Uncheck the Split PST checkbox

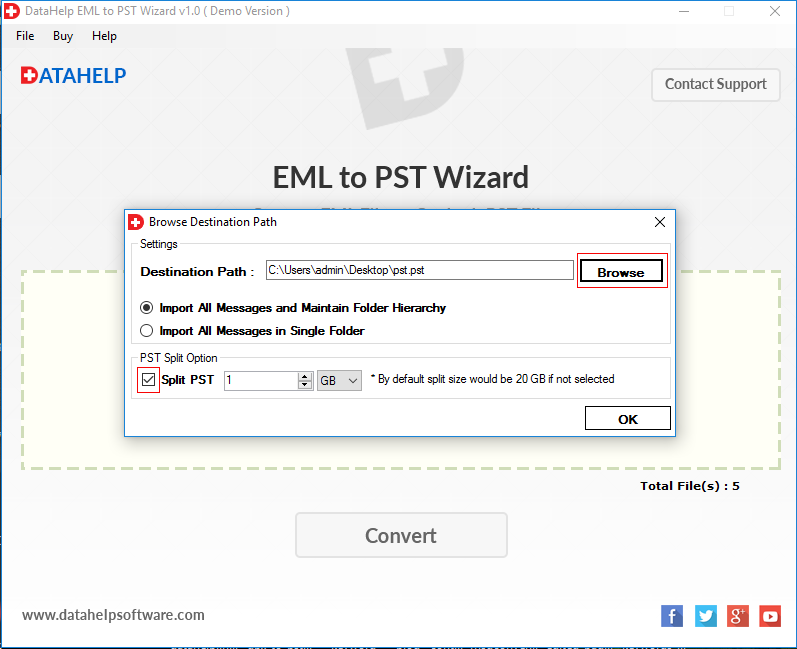148,380
